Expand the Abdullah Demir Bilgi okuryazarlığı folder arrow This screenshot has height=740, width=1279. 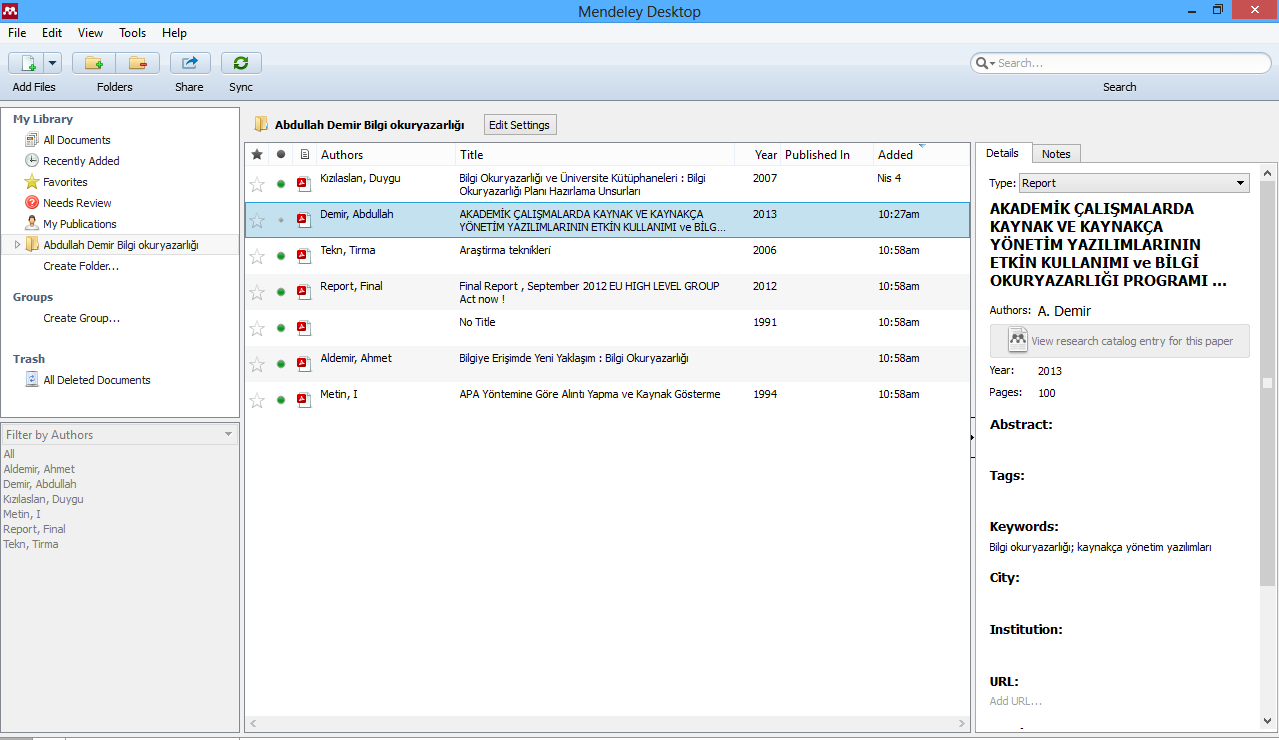(17, 245)
